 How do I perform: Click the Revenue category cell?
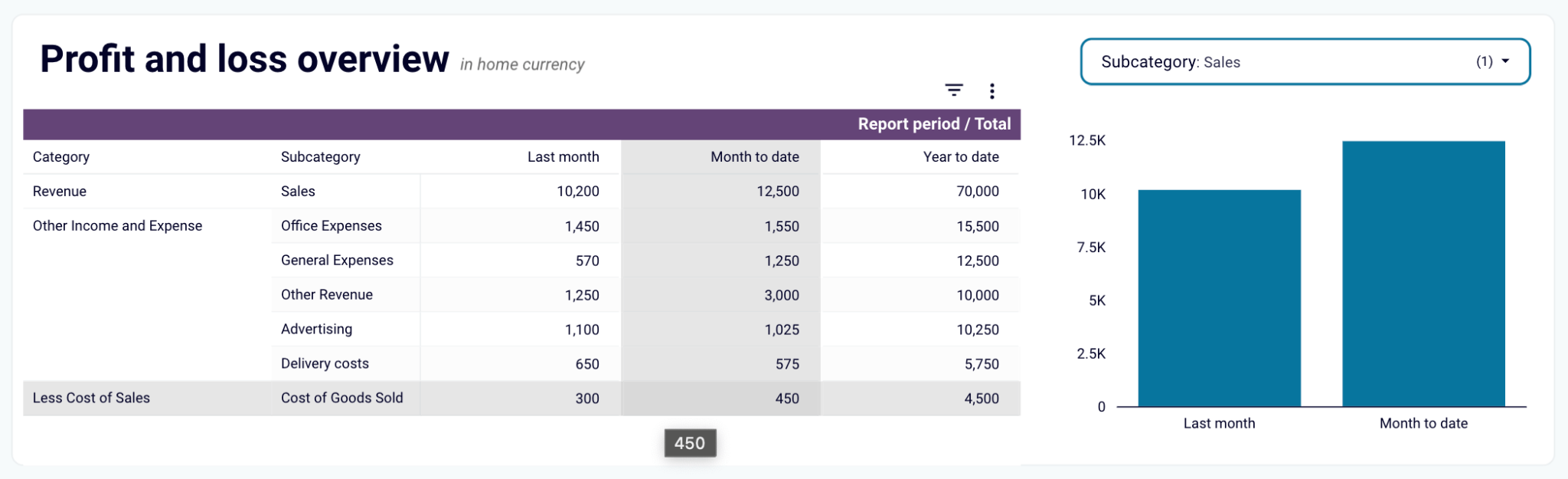tap(59, 191)
